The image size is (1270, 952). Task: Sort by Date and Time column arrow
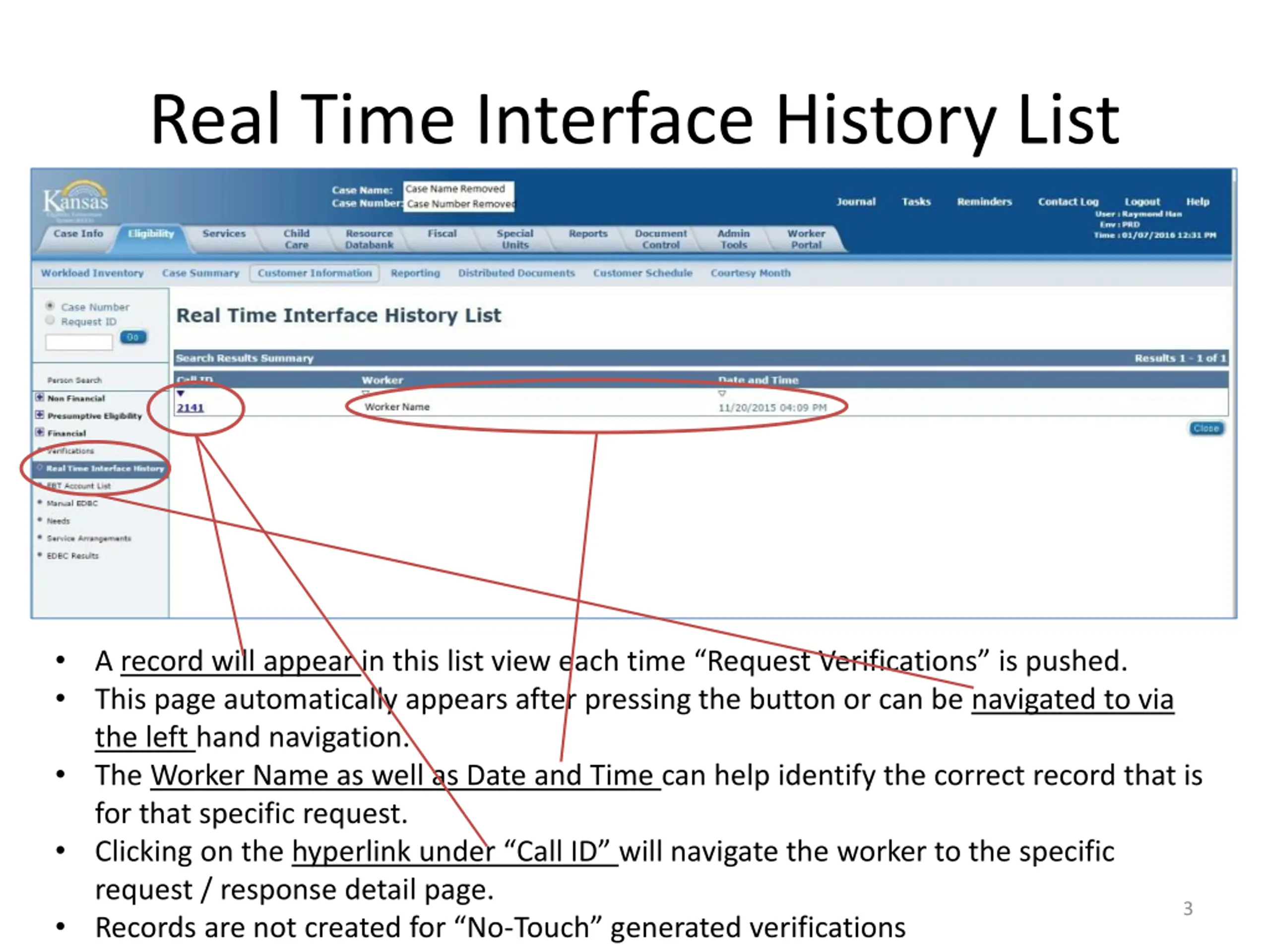(x=722, y=394)
